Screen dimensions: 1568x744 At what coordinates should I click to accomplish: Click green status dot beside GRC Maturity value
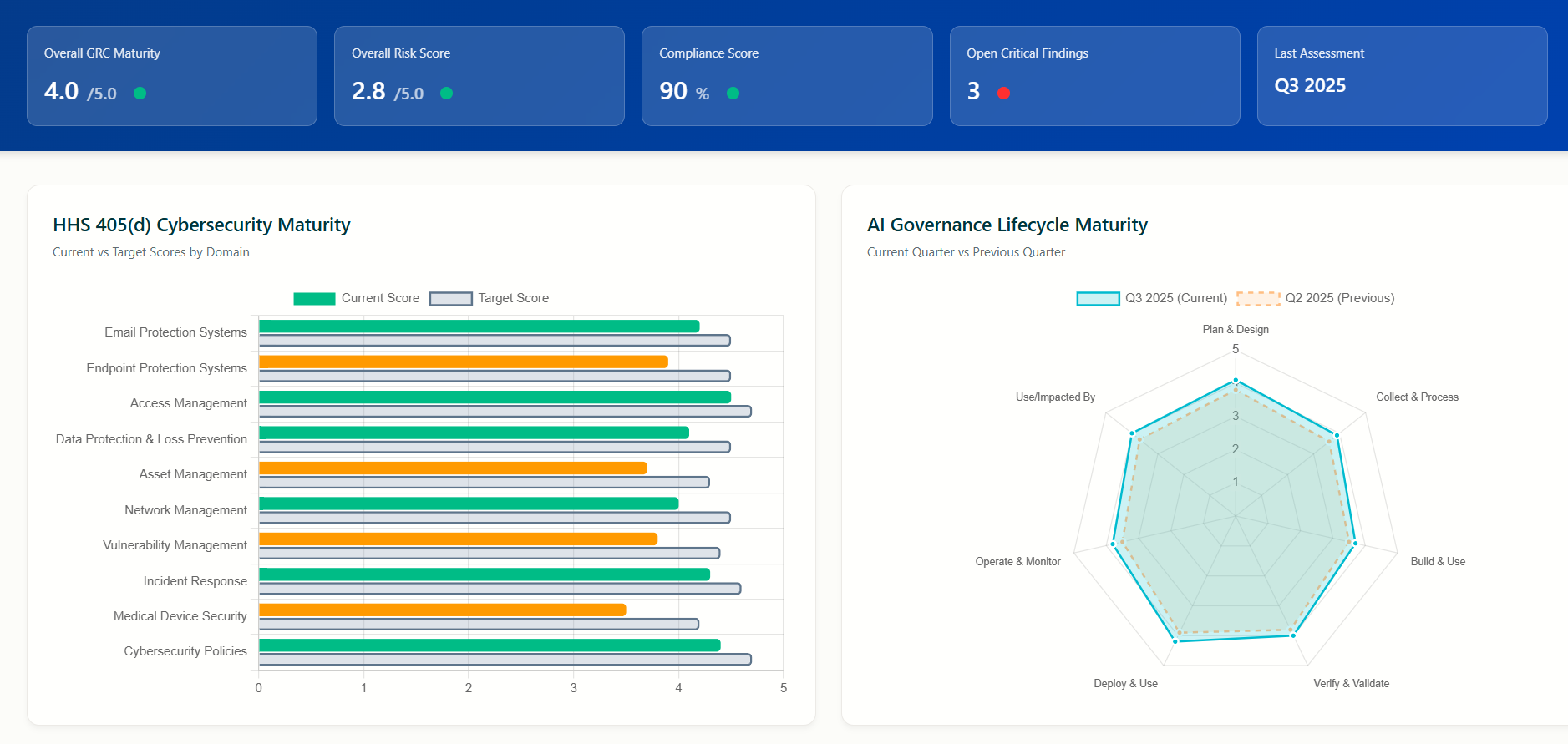pyautogui.click(x=140, y=93)
